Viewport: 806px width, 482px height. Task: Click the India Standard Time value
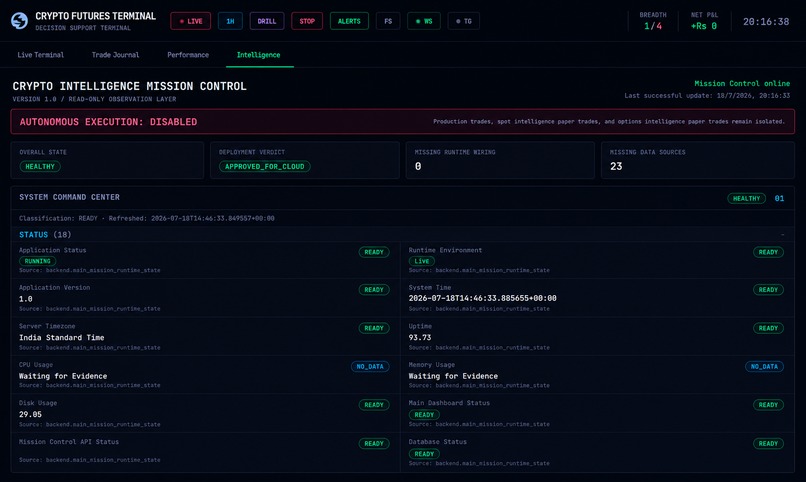(62, 338)
